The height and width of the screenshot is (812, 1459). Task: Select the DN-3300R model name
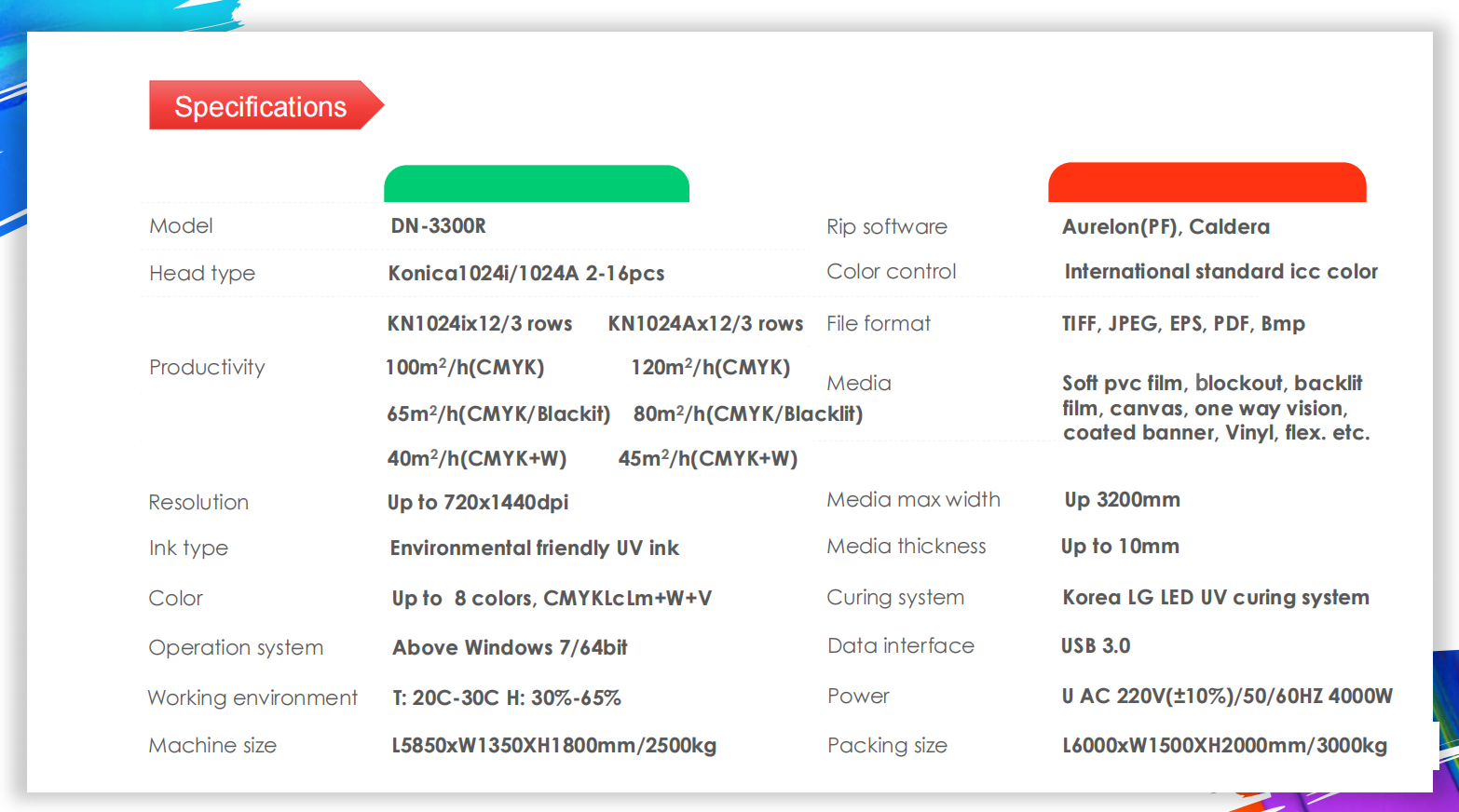438,226
